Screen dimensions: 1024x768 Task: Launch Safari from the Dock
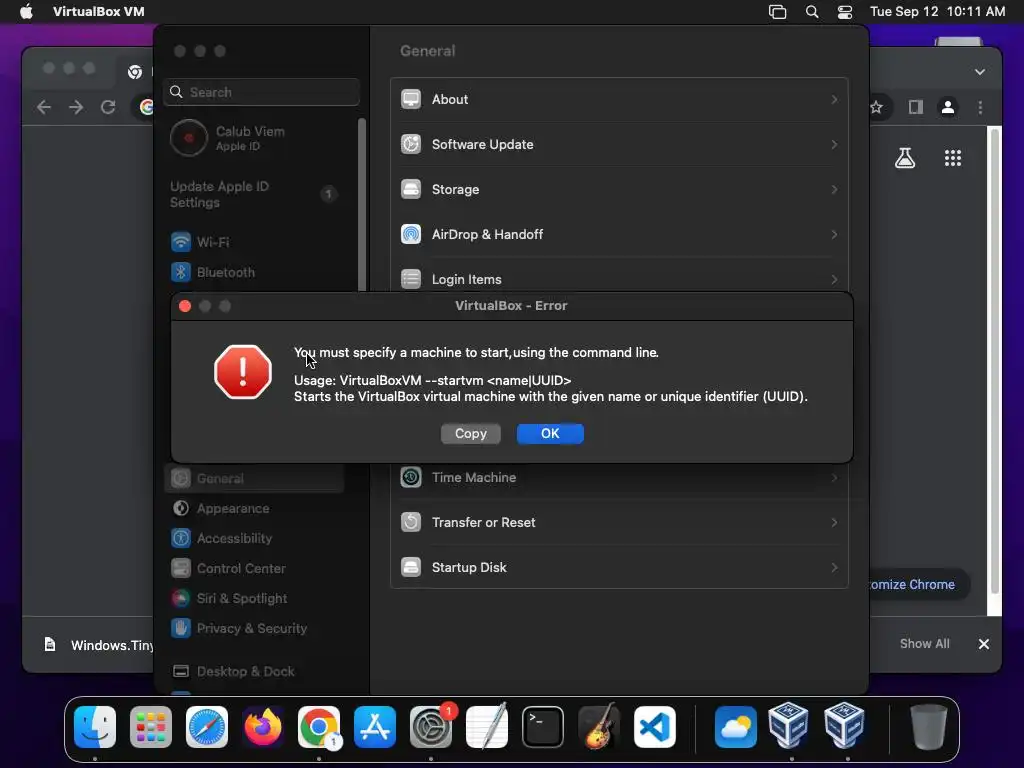(x=207, y=726)
